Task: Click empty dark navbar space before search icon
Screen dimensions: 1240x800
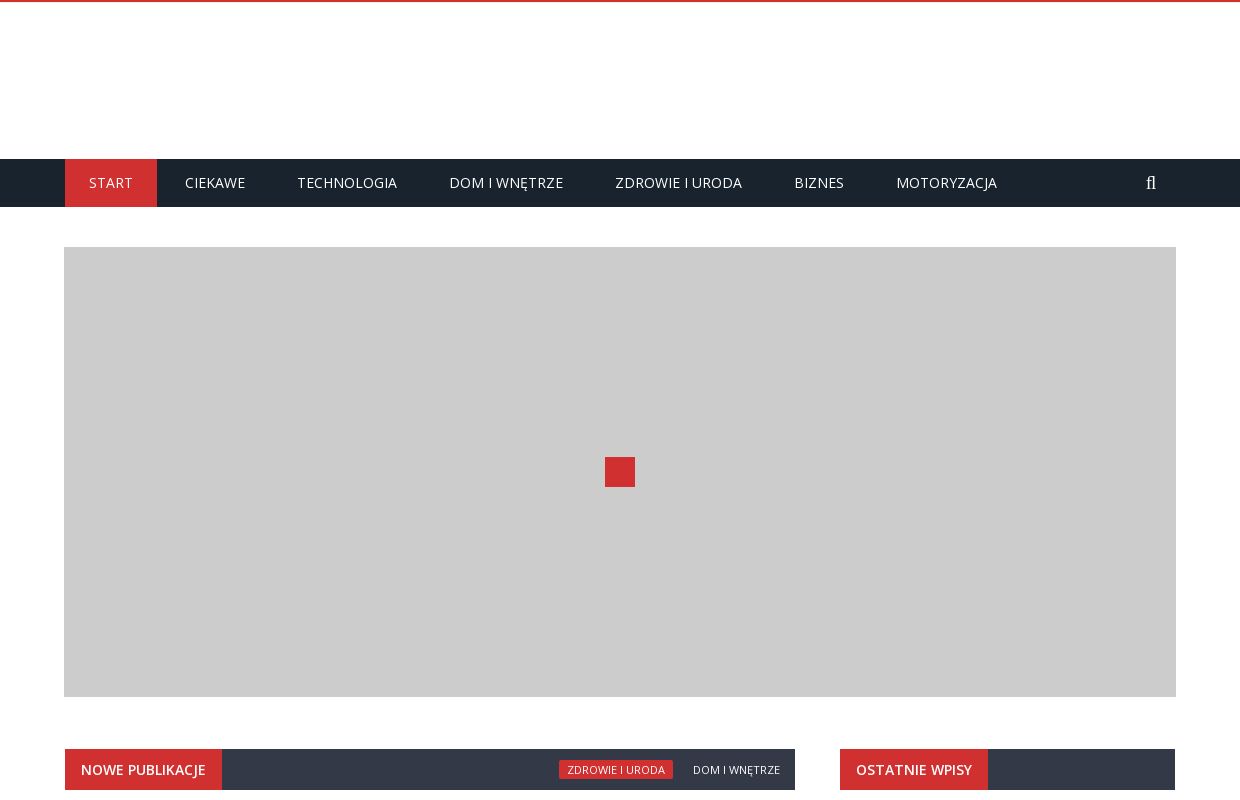Action: tap(1070, 183)
